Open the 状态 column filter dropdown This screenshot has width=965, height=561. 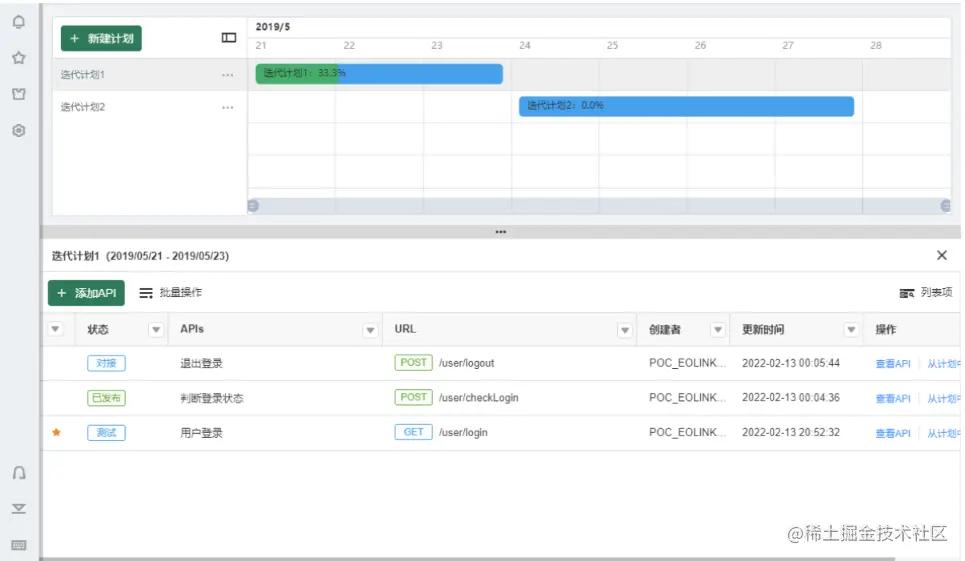click(156, 330)
